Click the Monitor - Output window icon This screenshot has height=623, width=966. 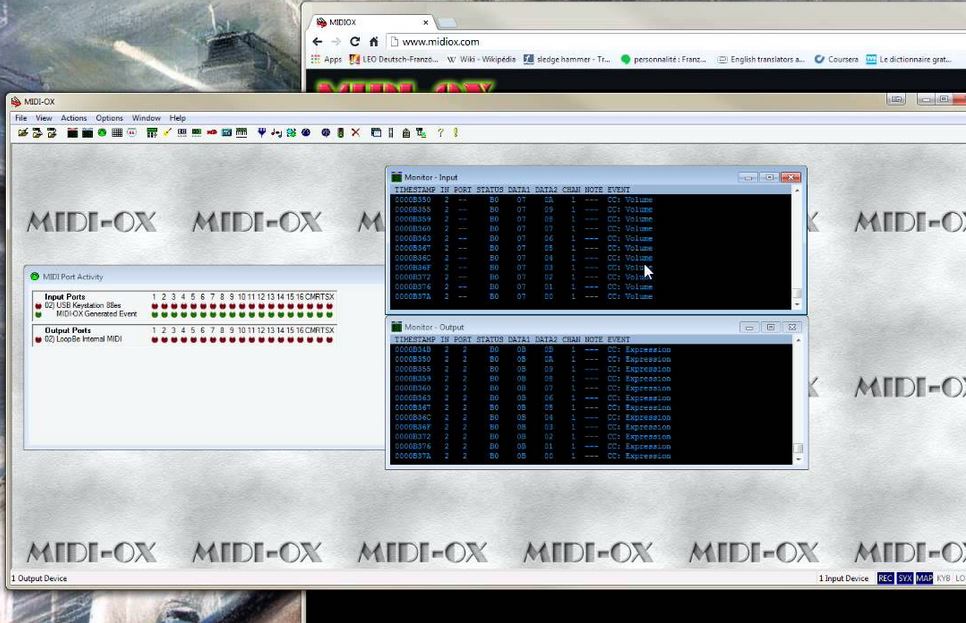pos(397,327)
